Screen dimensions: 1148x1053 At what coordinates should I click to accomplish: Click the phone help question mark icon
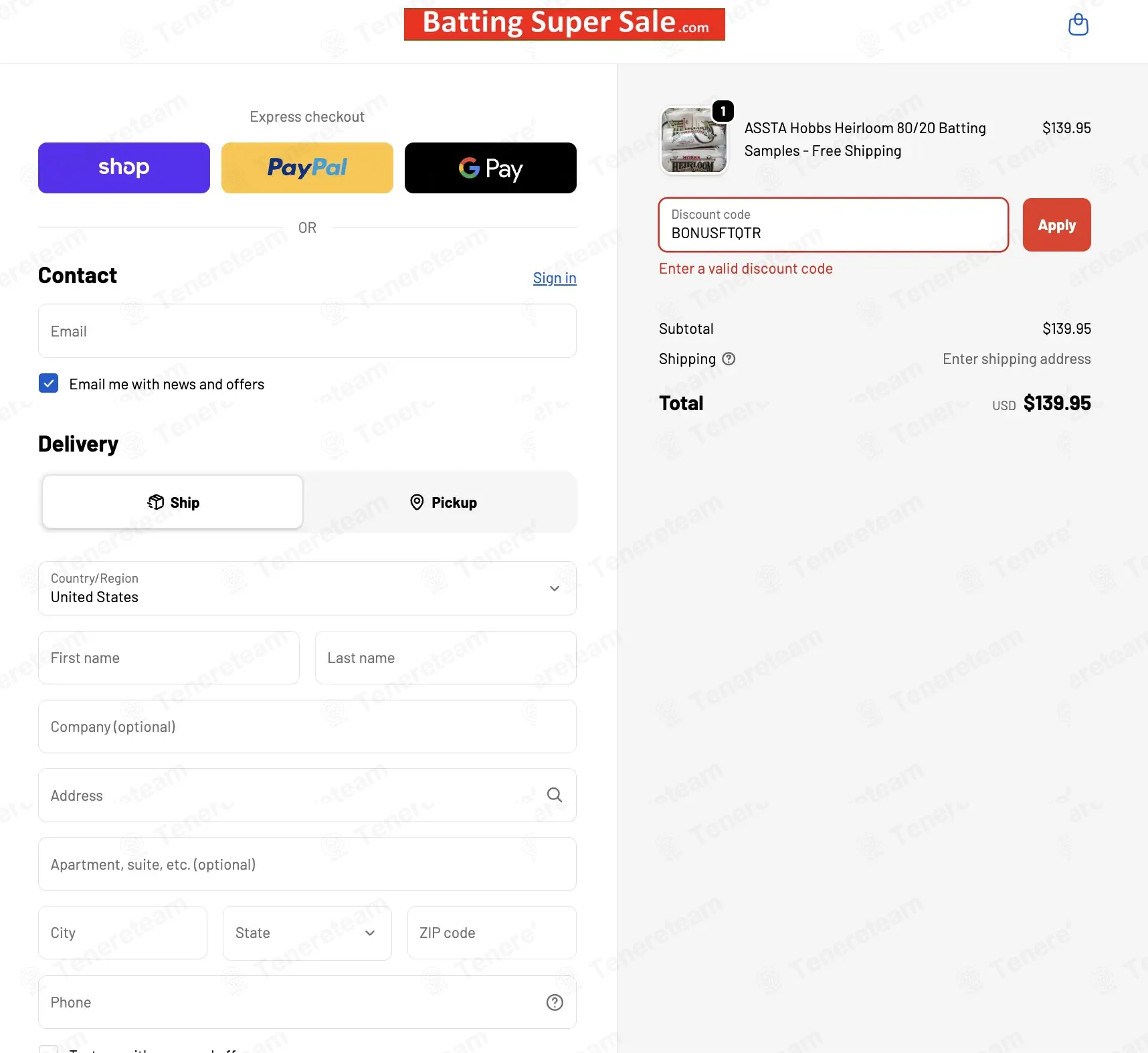555,1002
